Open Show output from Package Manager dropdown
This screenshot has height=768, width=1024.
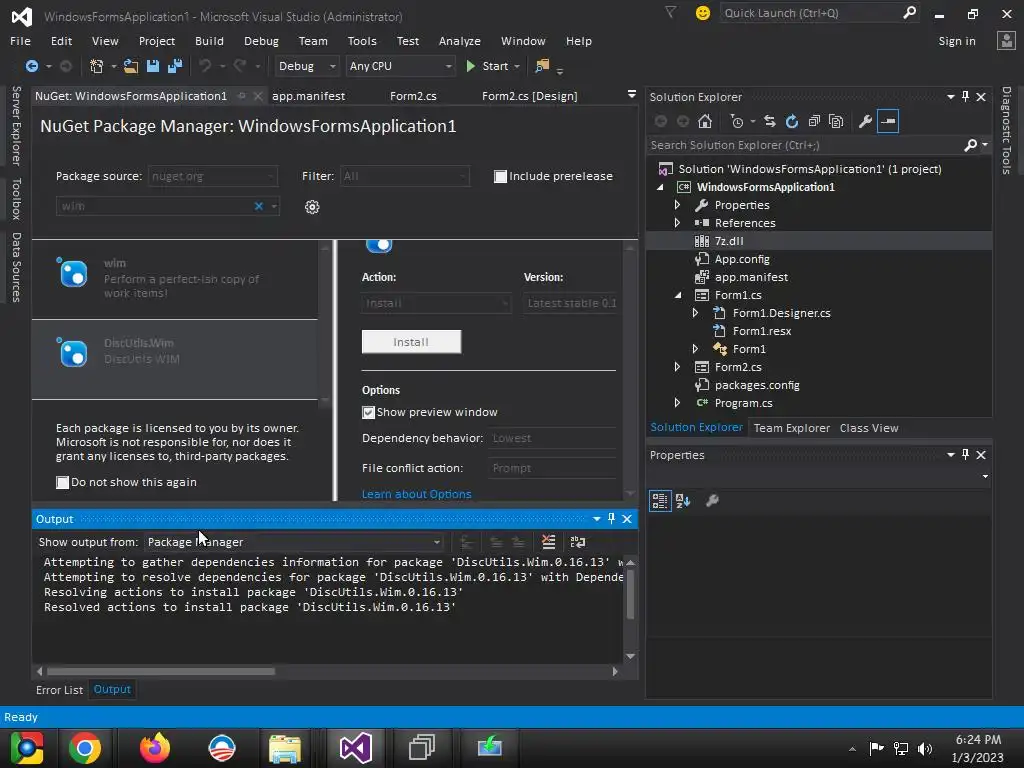[437, 542]
